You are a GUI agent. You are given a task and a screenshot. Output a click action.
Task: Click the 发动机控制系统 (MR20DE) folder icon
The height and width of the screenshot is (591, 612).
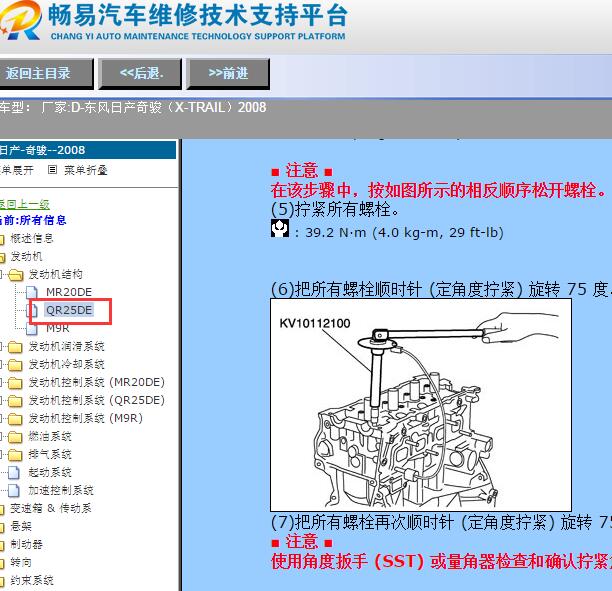point(15,383)
